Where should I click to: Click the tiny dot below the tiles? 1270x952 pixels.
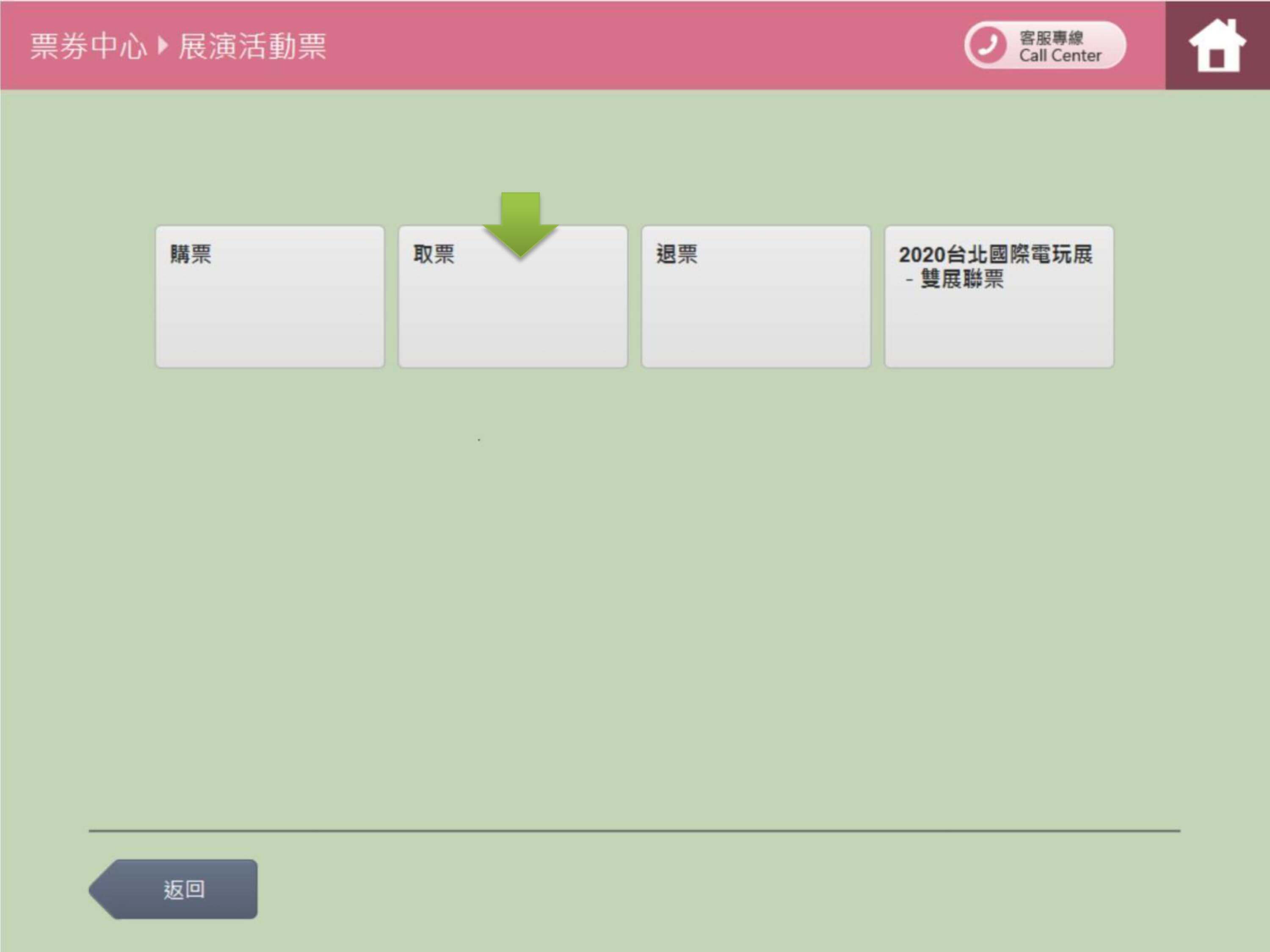point(479,440)
